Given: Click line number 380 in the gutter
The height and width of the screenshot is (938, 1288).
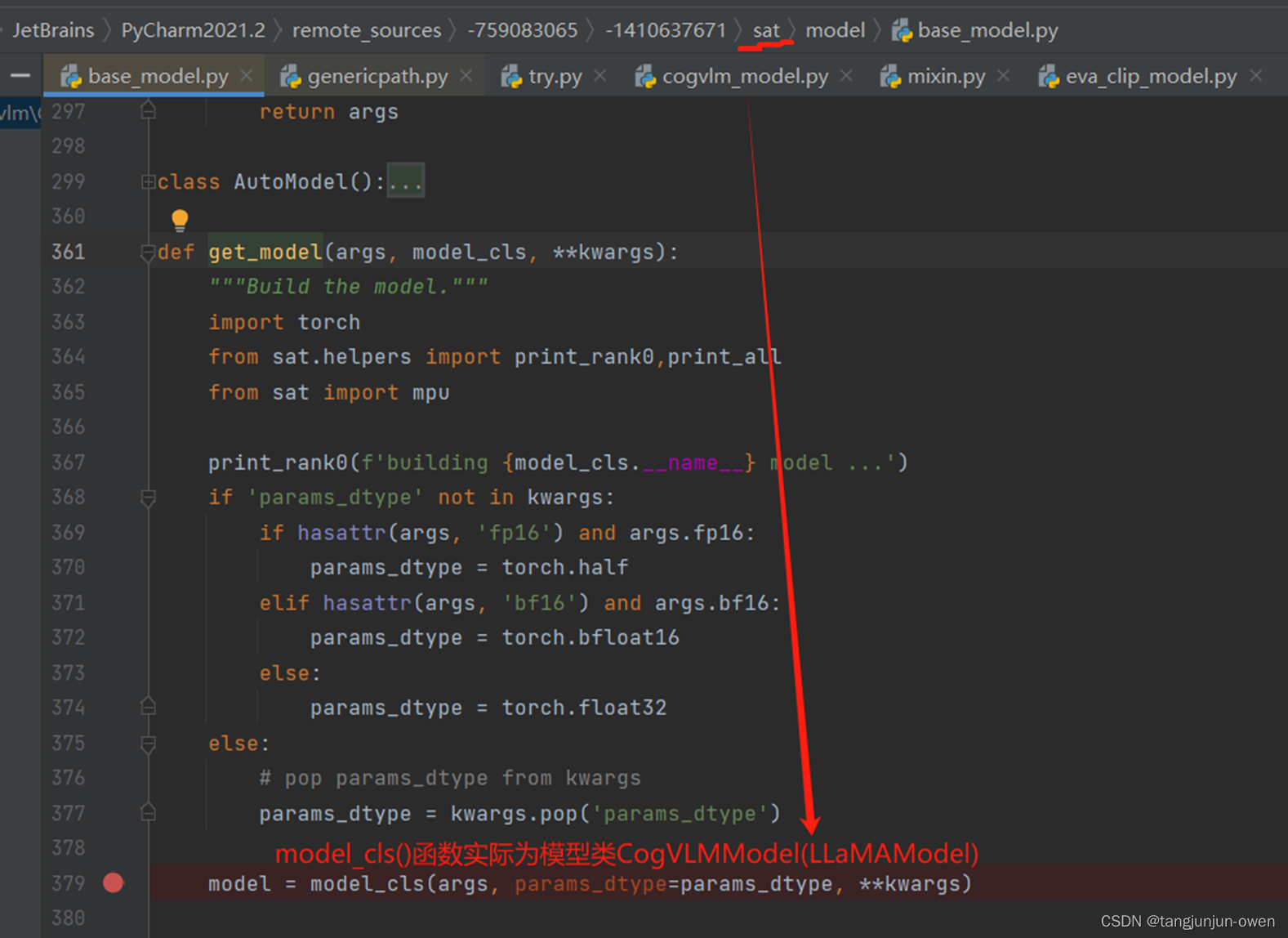Looking at the screenshot, I should click(69, 918).
